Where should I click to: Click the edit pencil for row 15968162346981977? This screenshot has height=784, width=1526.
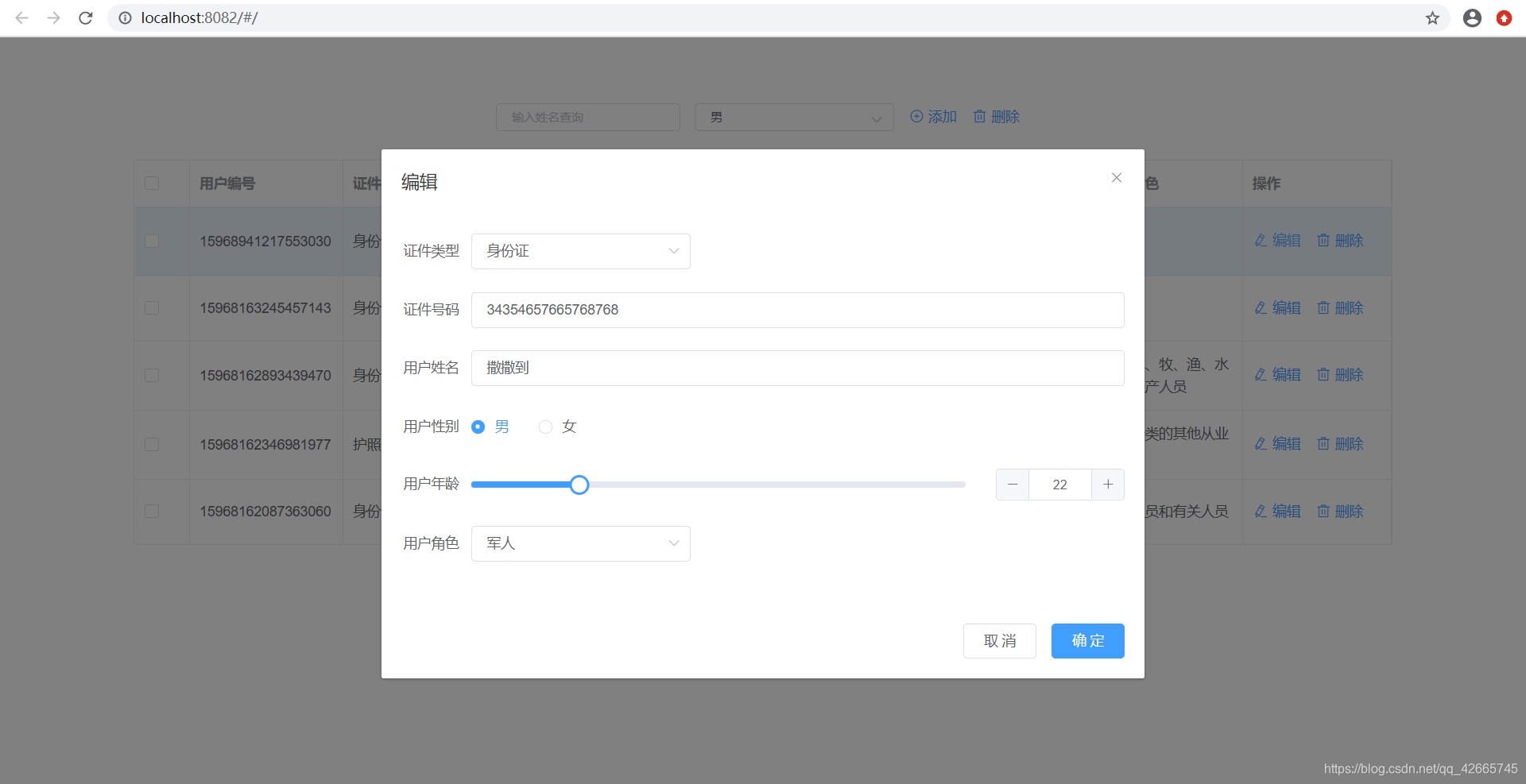(x=1261, y=443)
